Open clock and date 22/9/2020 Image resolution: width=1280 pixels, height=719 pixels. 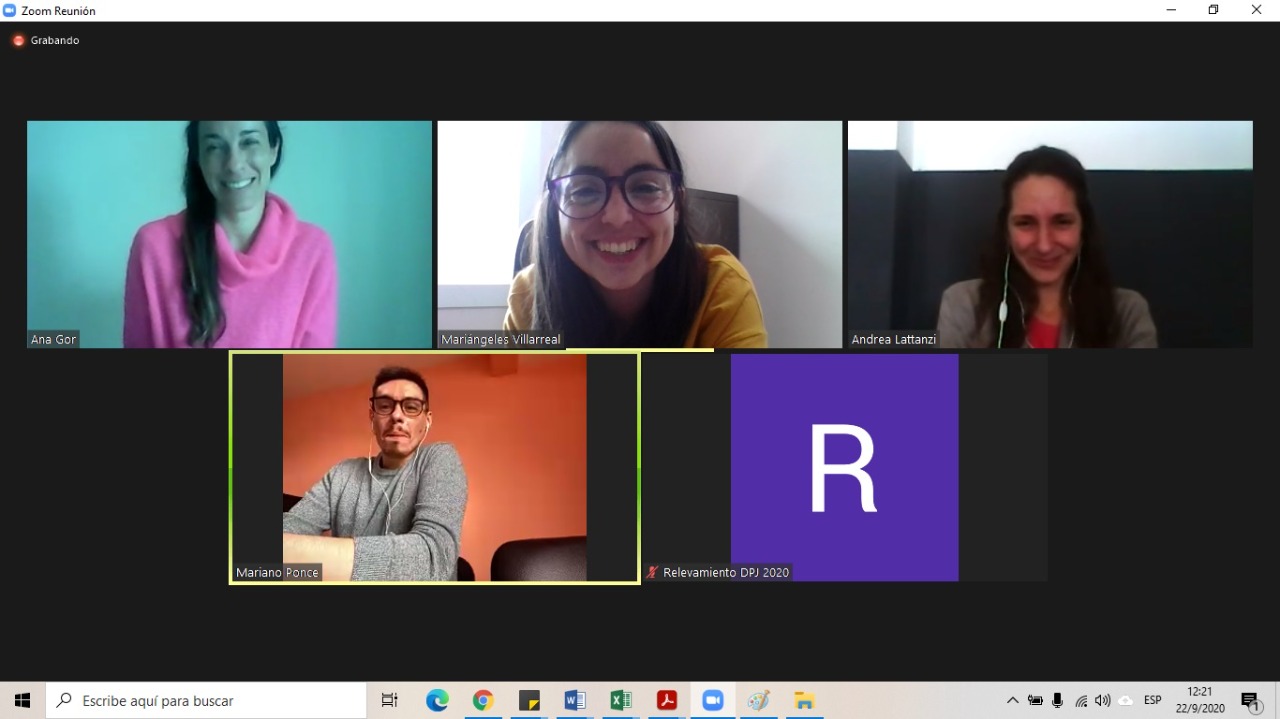tap(1200, 701)
